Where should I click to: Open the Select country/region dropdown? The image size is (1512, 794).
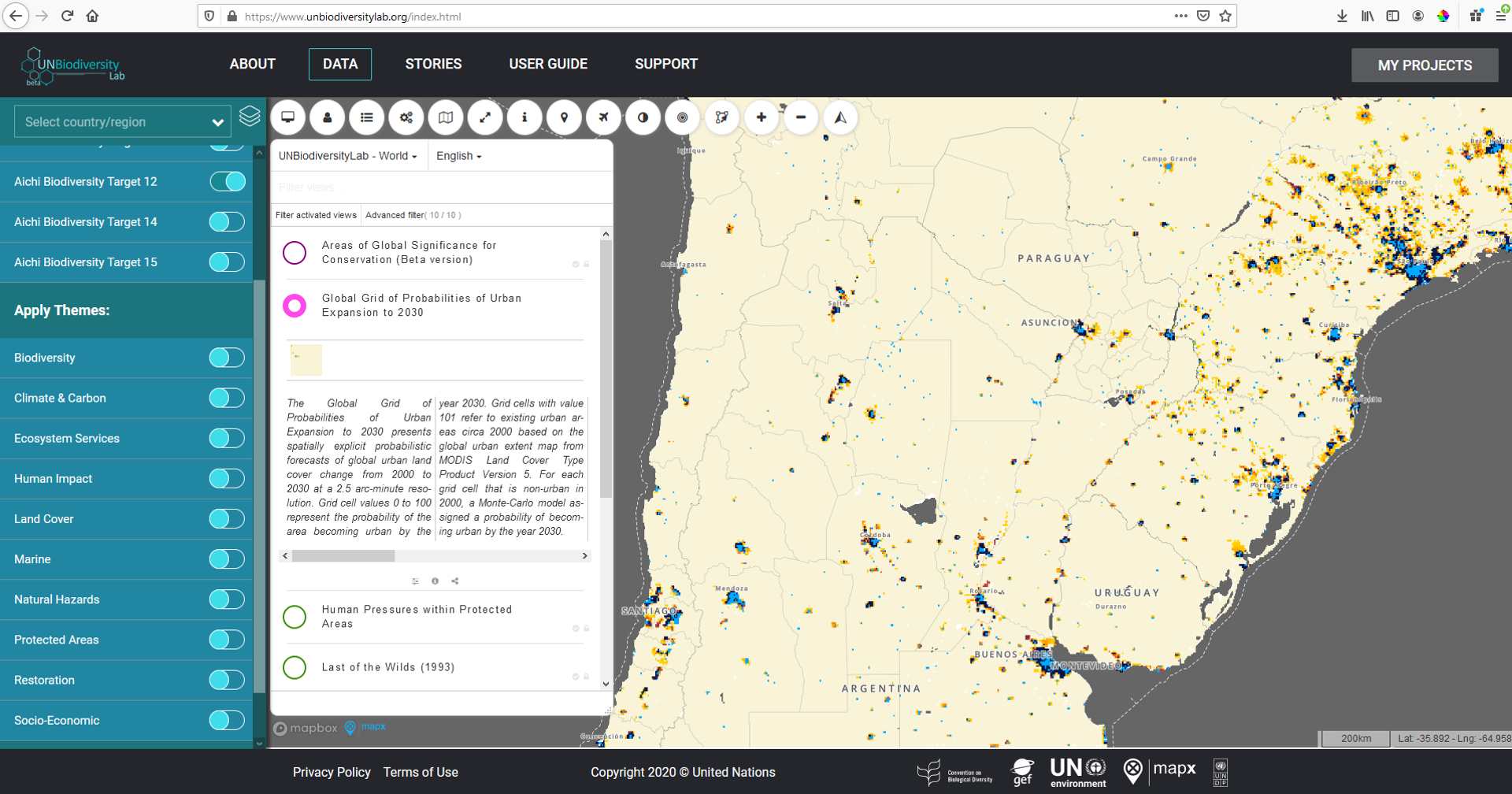(123, 122)
